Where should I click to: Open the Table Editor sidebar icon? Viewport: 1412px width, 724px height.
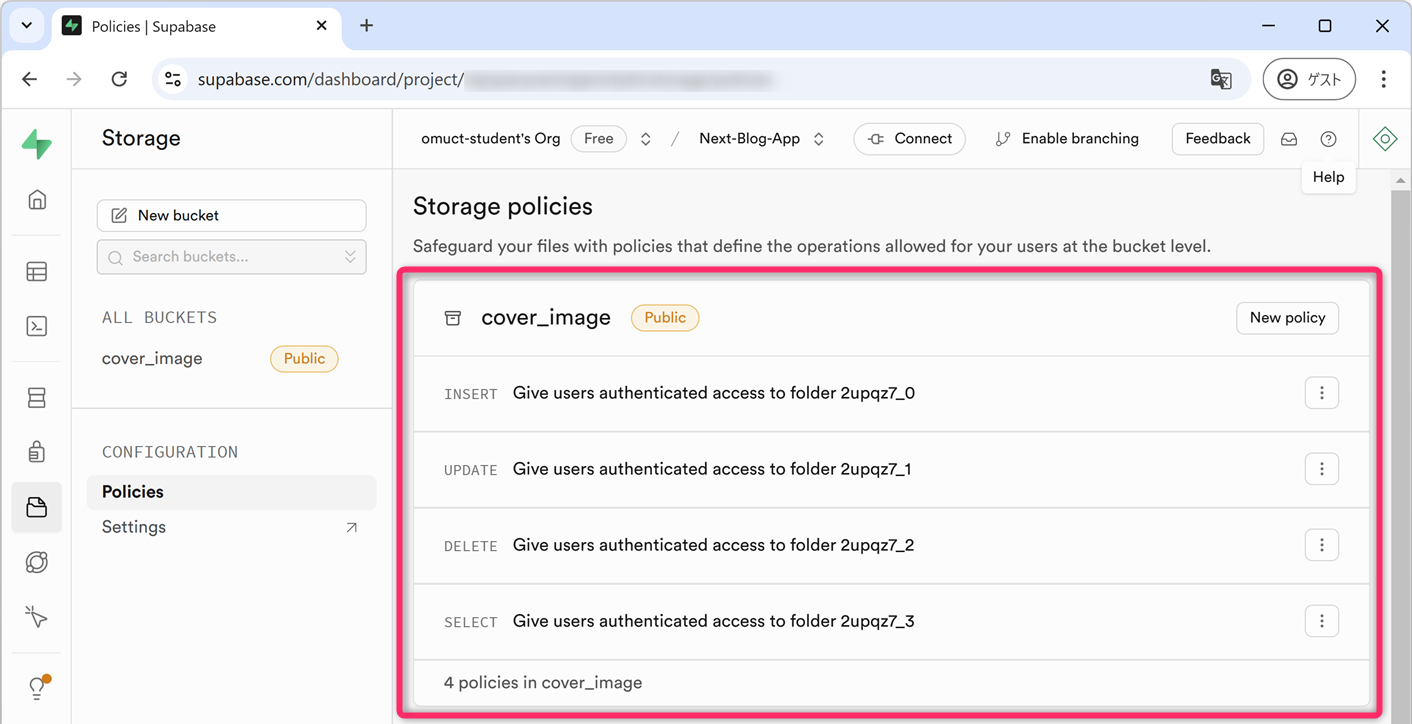point(37,272)
